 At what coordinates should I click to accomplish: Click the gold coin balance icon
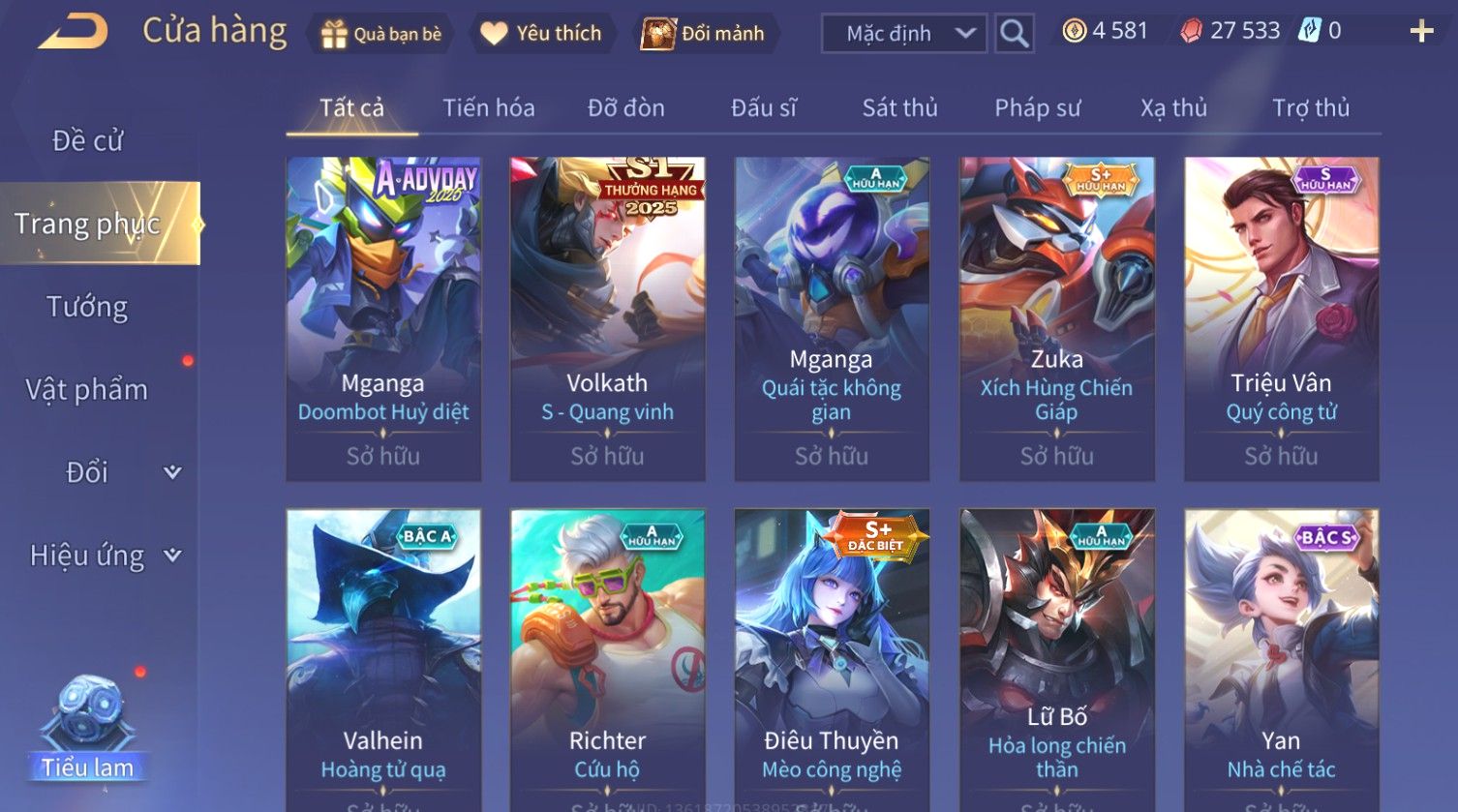[x=1074, y=32]
